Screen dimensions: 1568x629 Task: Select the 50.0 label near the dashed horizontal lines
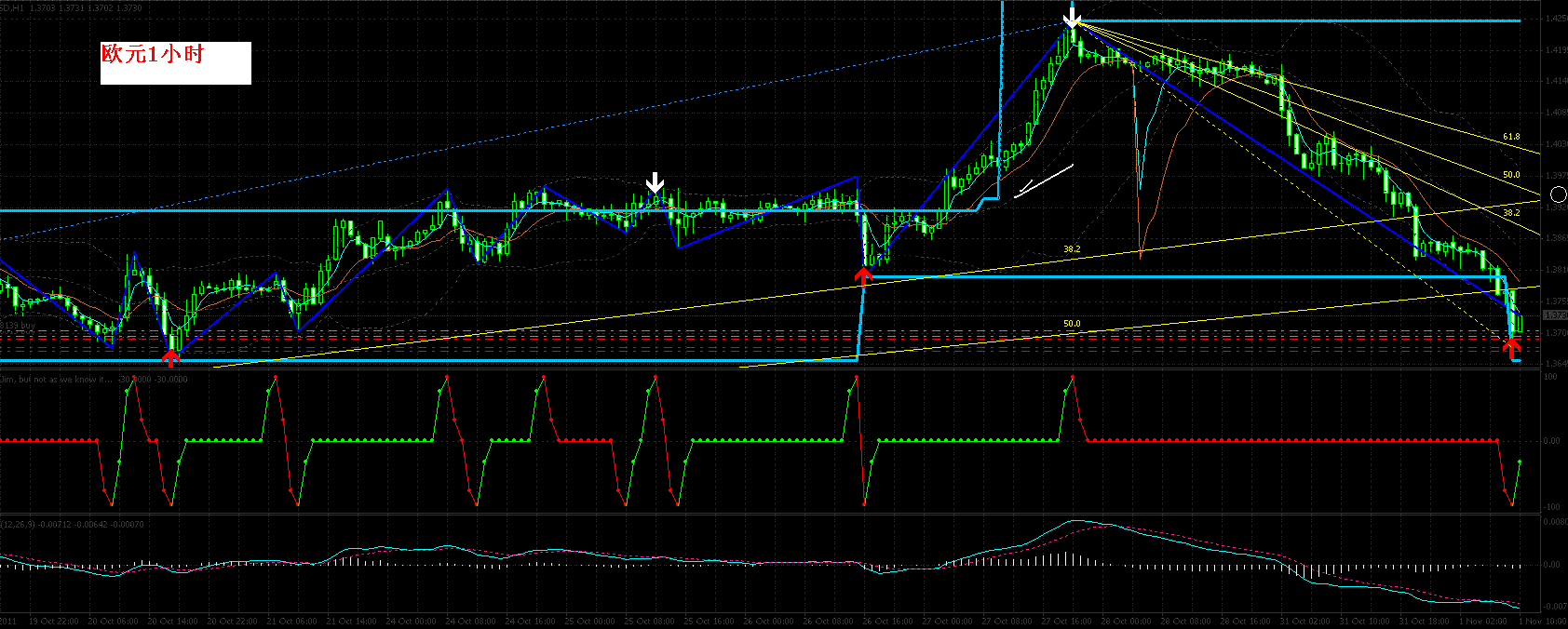(1072, 324)
